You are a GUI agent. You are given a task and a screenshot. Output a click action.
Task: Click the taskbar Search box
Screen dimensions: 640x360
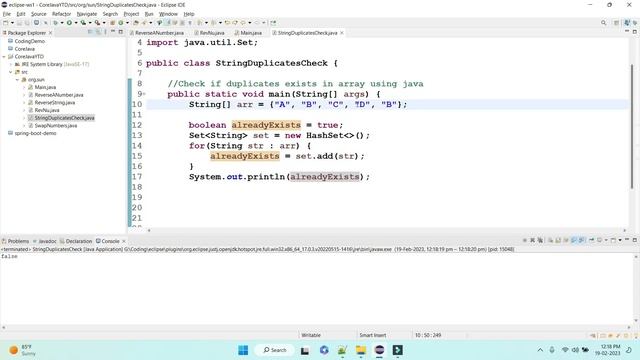click(x=275, y=350)
